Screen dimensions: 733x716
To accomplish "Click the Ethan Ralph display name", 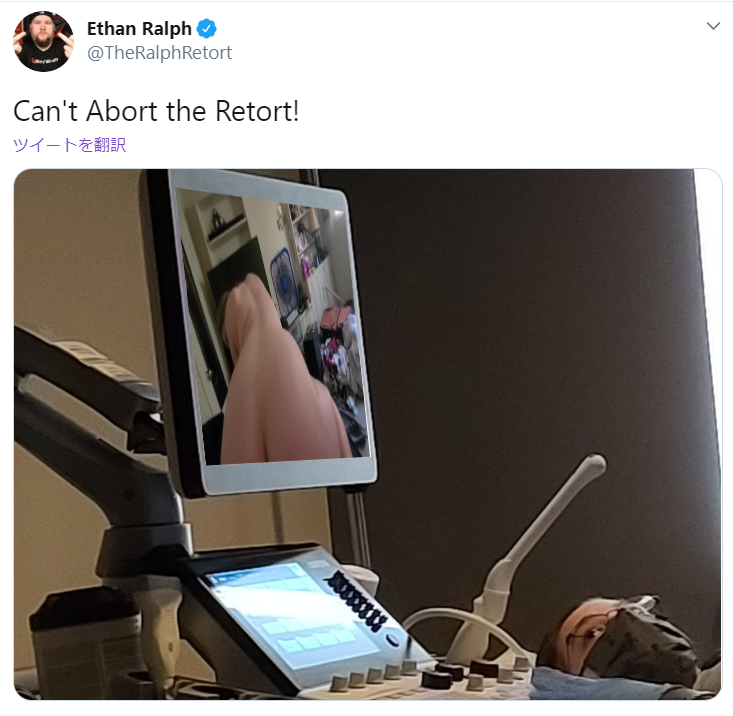I will pyautogui.click(x=139, y=29).
